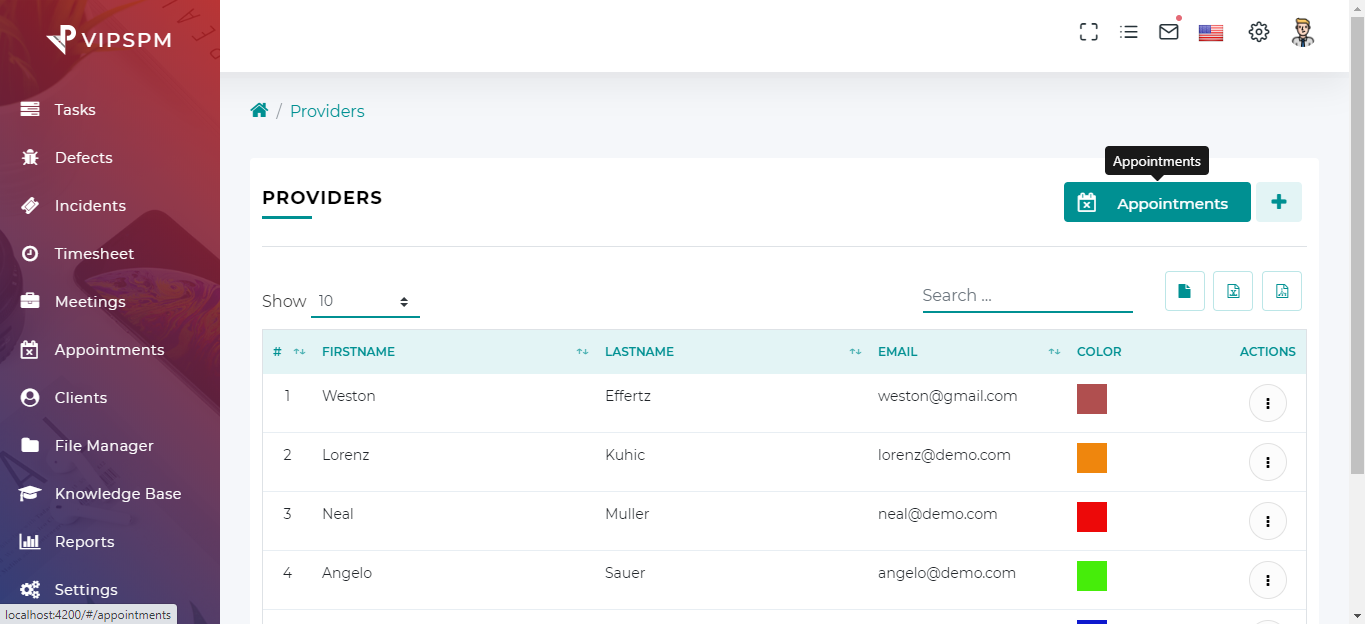Open the home breadcrumb icon
The width and height of the screenshot is (1365, 624).
click(259, 110)
